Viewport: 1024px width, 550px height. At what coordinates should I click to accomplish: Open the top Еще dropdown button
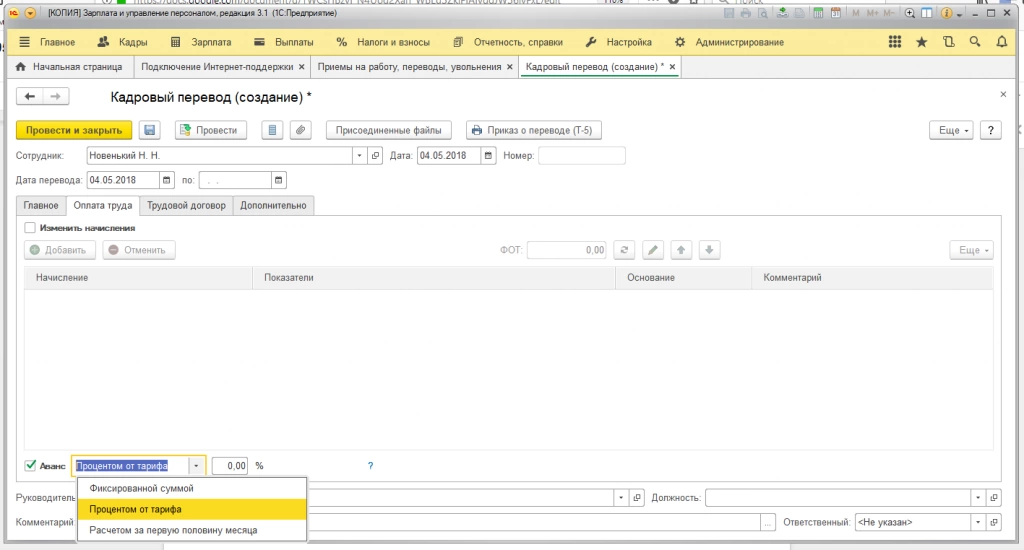tap(952, 130)
